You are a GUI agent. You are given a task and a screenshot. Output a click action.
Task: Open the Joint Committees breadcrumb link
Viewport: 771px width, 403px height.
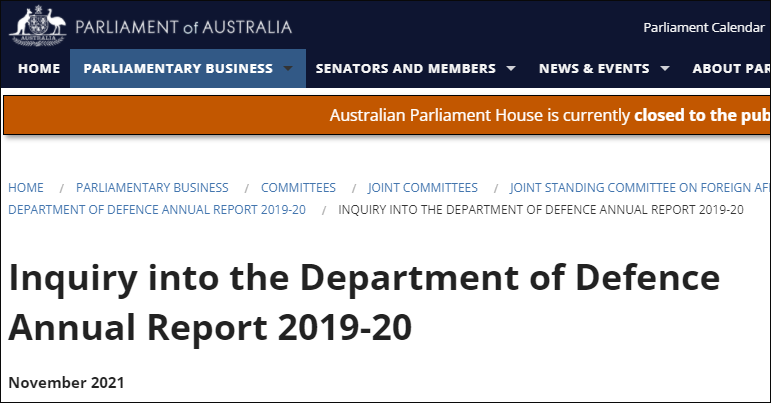[422, 187]
